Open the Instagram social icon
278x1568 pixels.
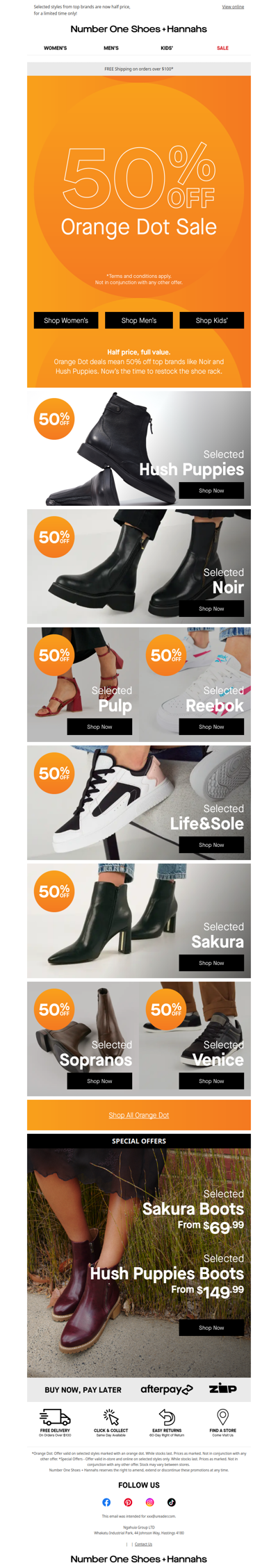tap(149, 1502)
